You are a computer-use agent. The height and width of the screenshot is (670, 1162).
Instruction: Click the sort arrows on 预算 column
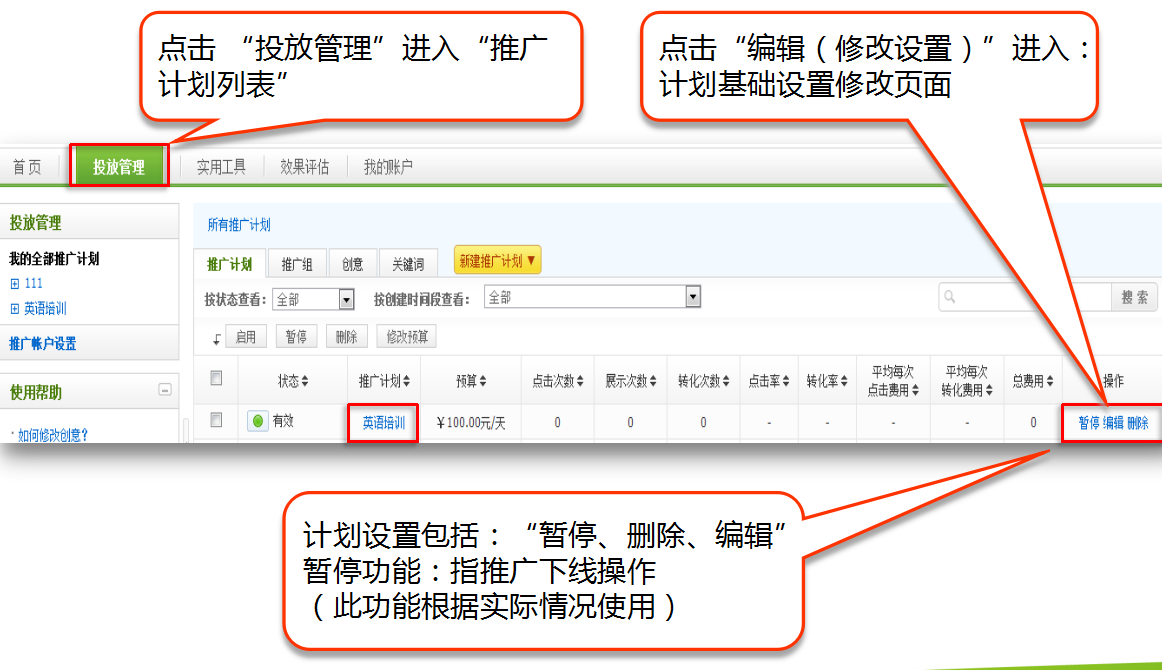[483, 381]
